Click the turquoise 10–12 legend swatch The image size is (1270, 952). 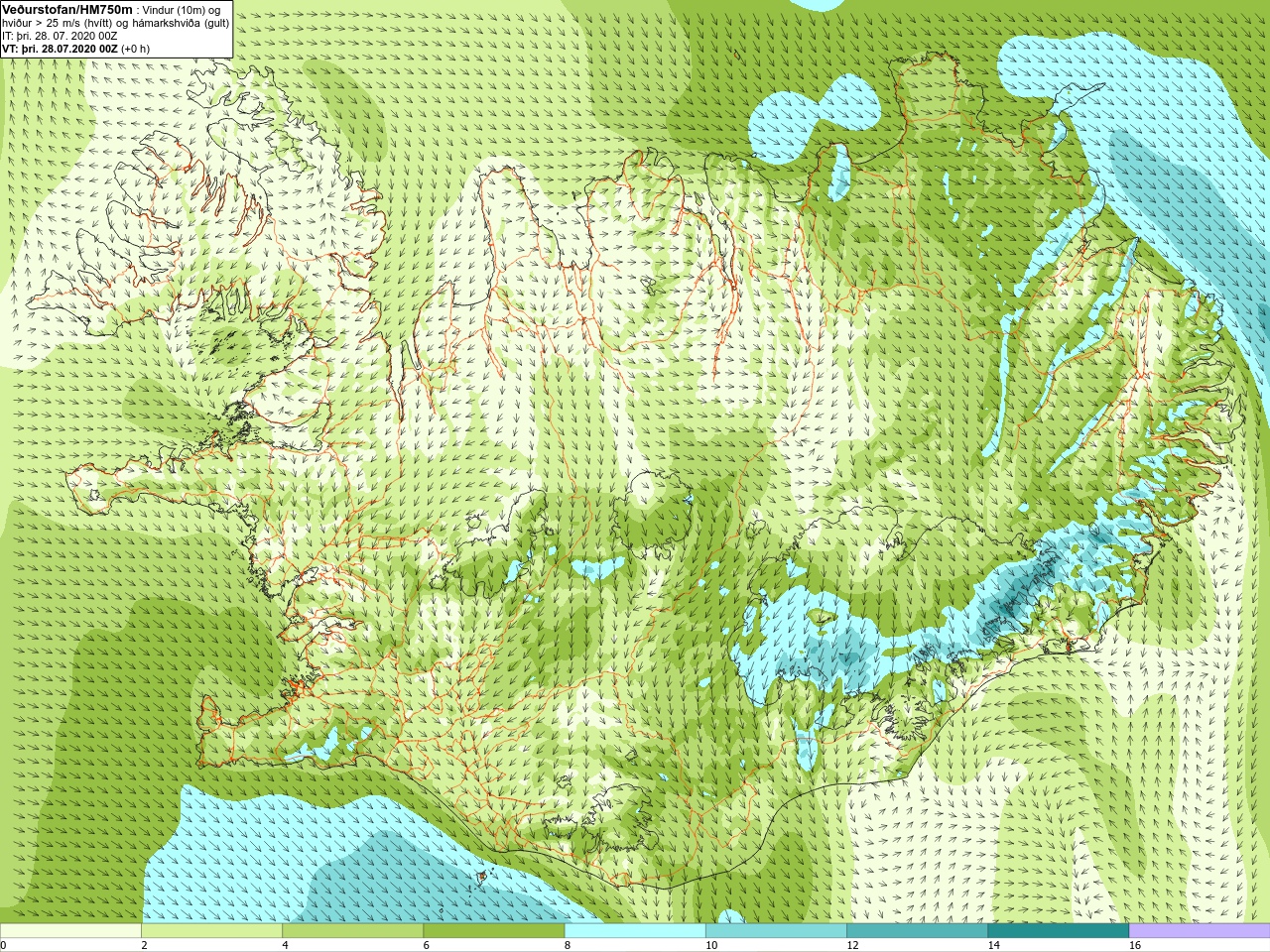(776, 931)
